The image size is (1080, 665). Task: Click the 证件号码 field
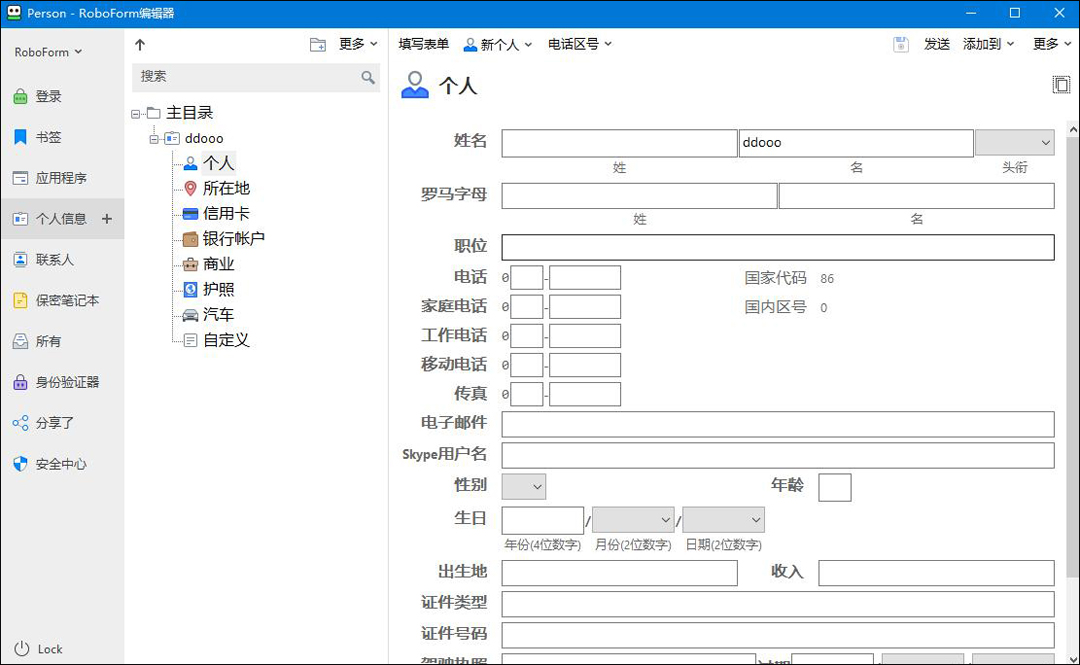pos(778,635)
